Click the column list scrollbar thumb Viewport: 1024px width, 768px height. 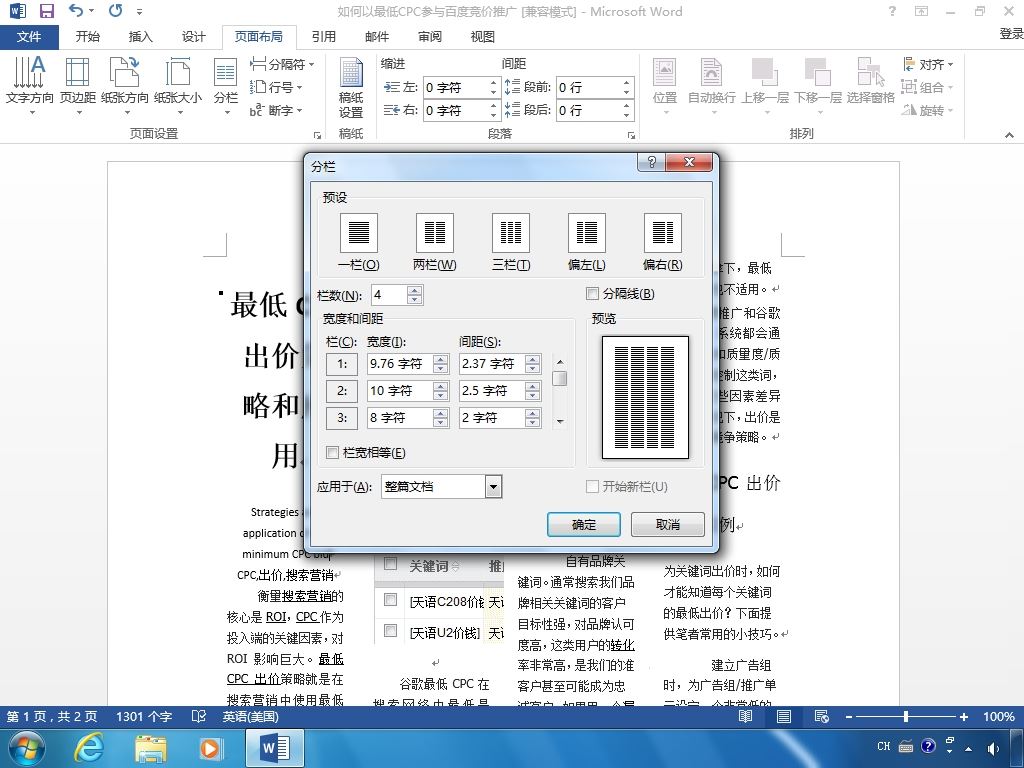tap(559, 379)
